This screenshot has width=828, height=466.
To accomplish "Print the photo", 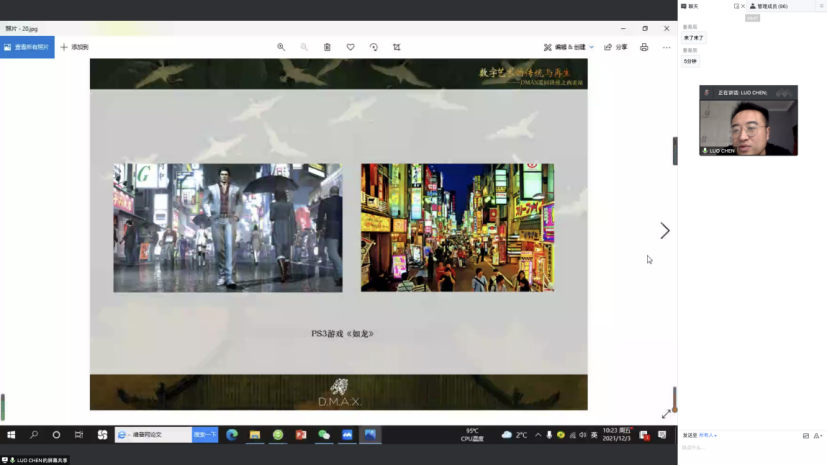I will [644, 47].
